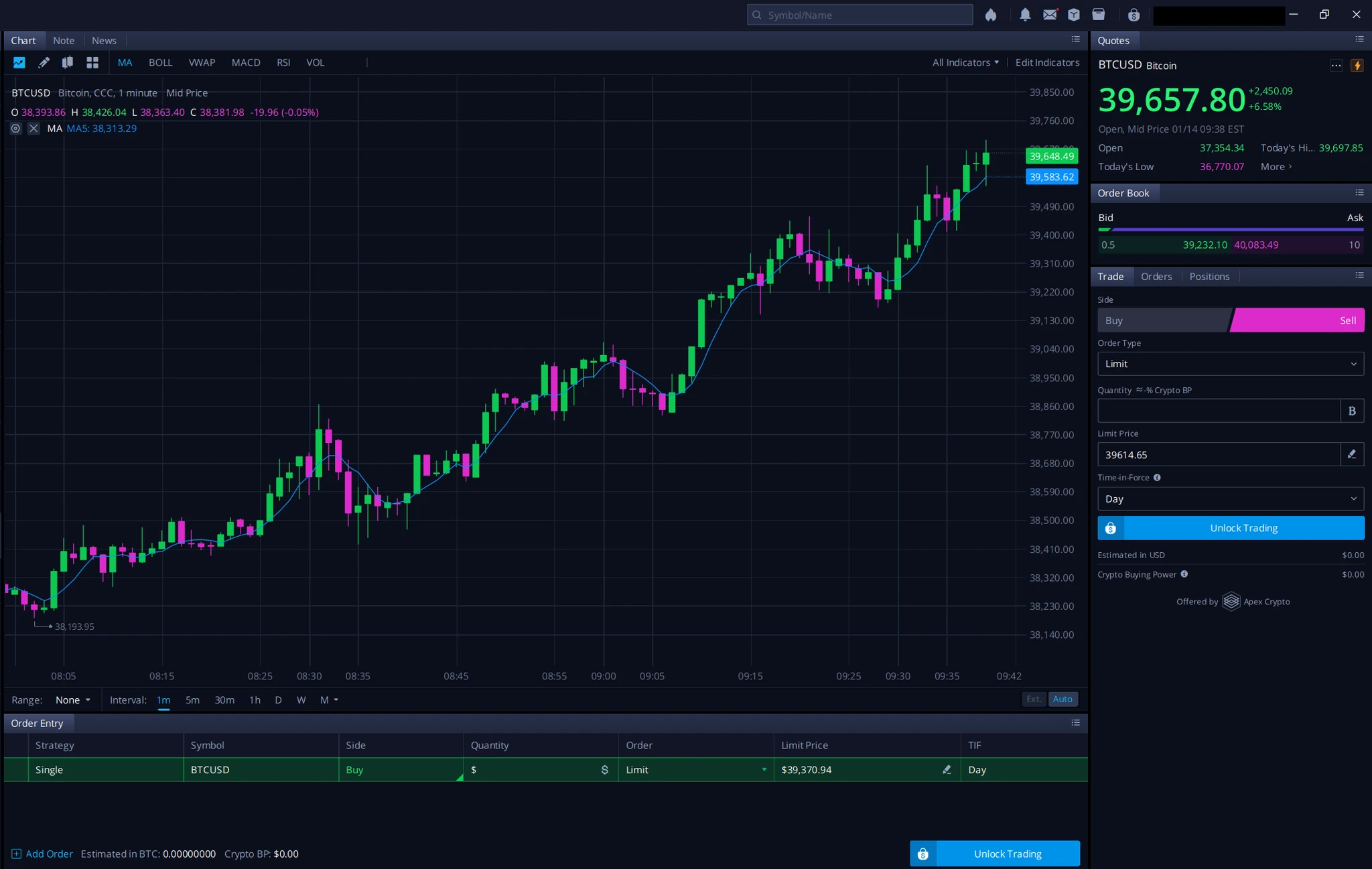Click the dollar toggle icon in Quantity cell
The height and width of the screenshot is (869, 1372).
605,770
